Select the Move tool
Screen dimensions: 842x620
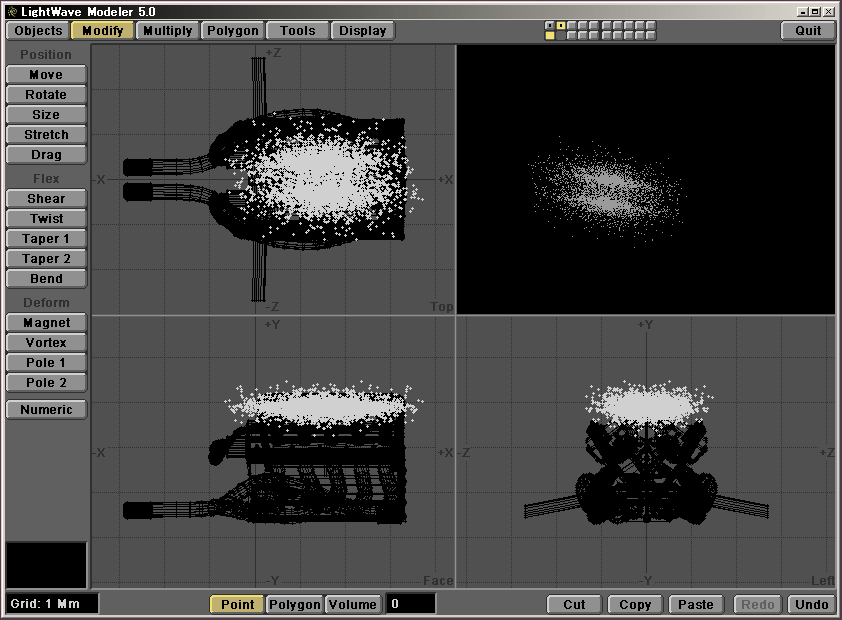pyautogui.click(x=46, y=75)
